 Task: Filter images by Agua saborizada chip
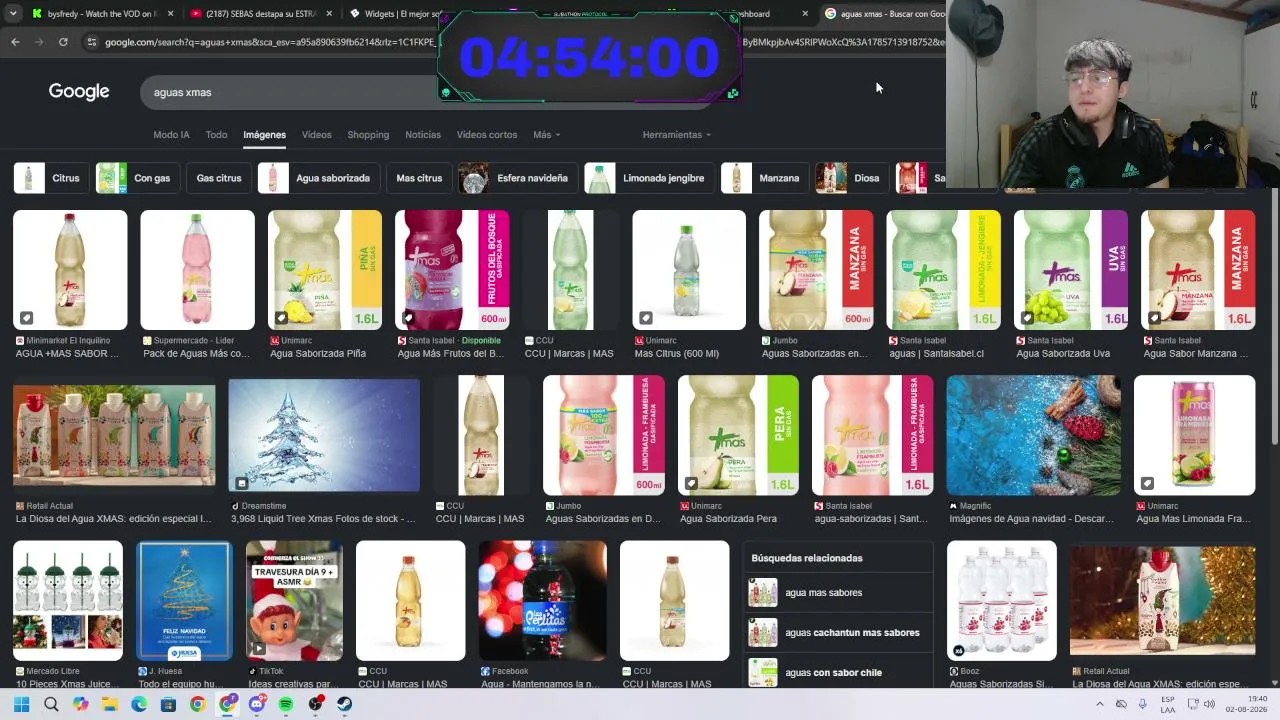319,178
